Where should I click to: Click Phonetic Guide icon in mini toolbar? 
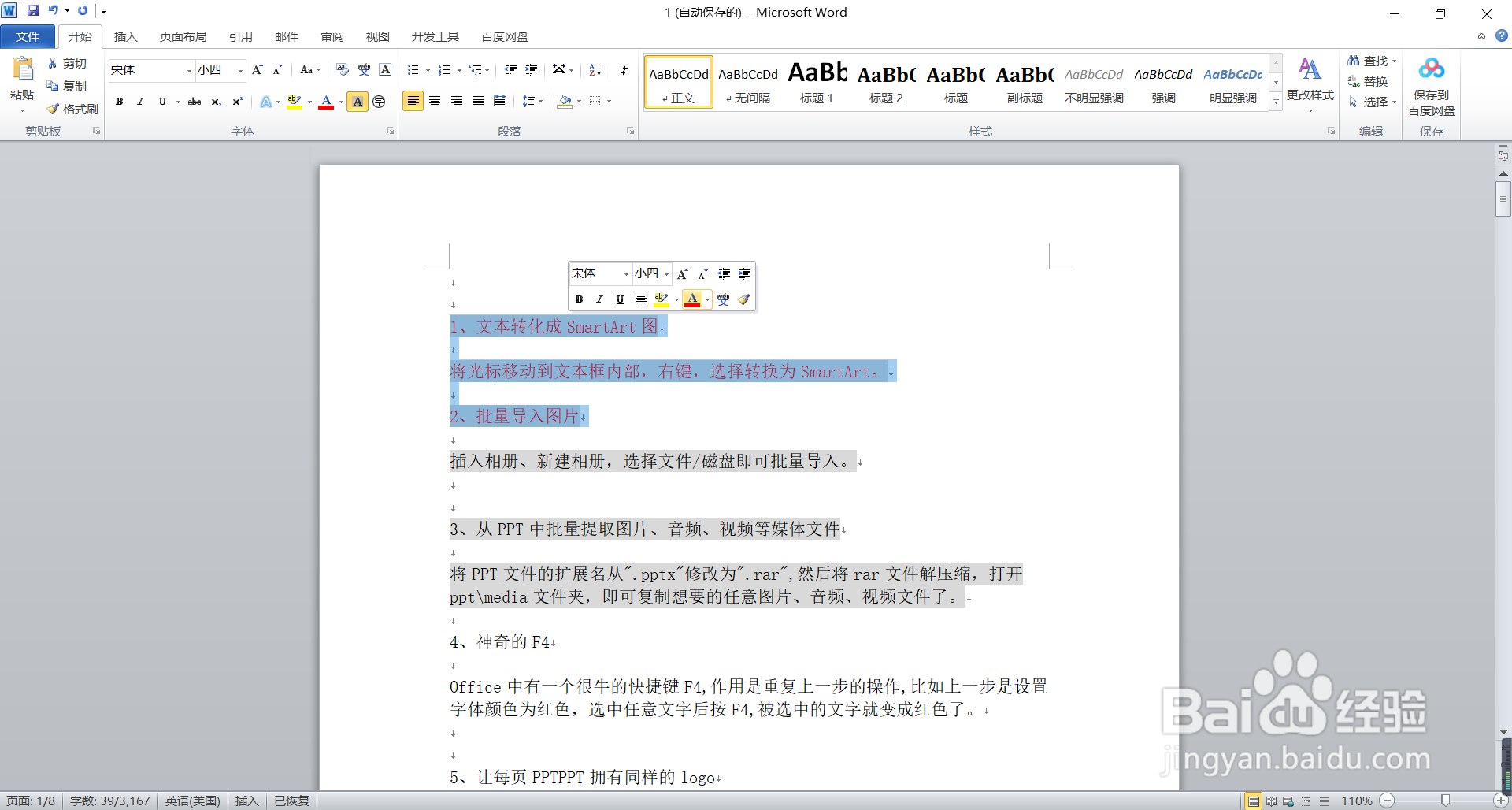(723, 299)
